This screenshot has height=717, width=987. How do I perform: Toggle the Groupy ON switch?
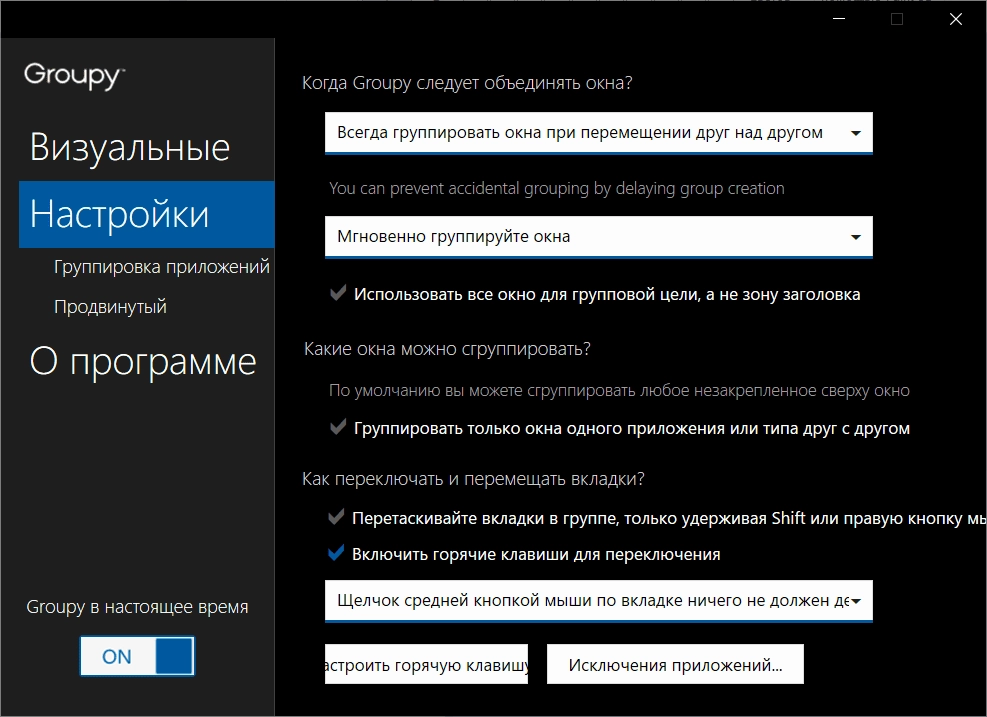pos(137,656)
